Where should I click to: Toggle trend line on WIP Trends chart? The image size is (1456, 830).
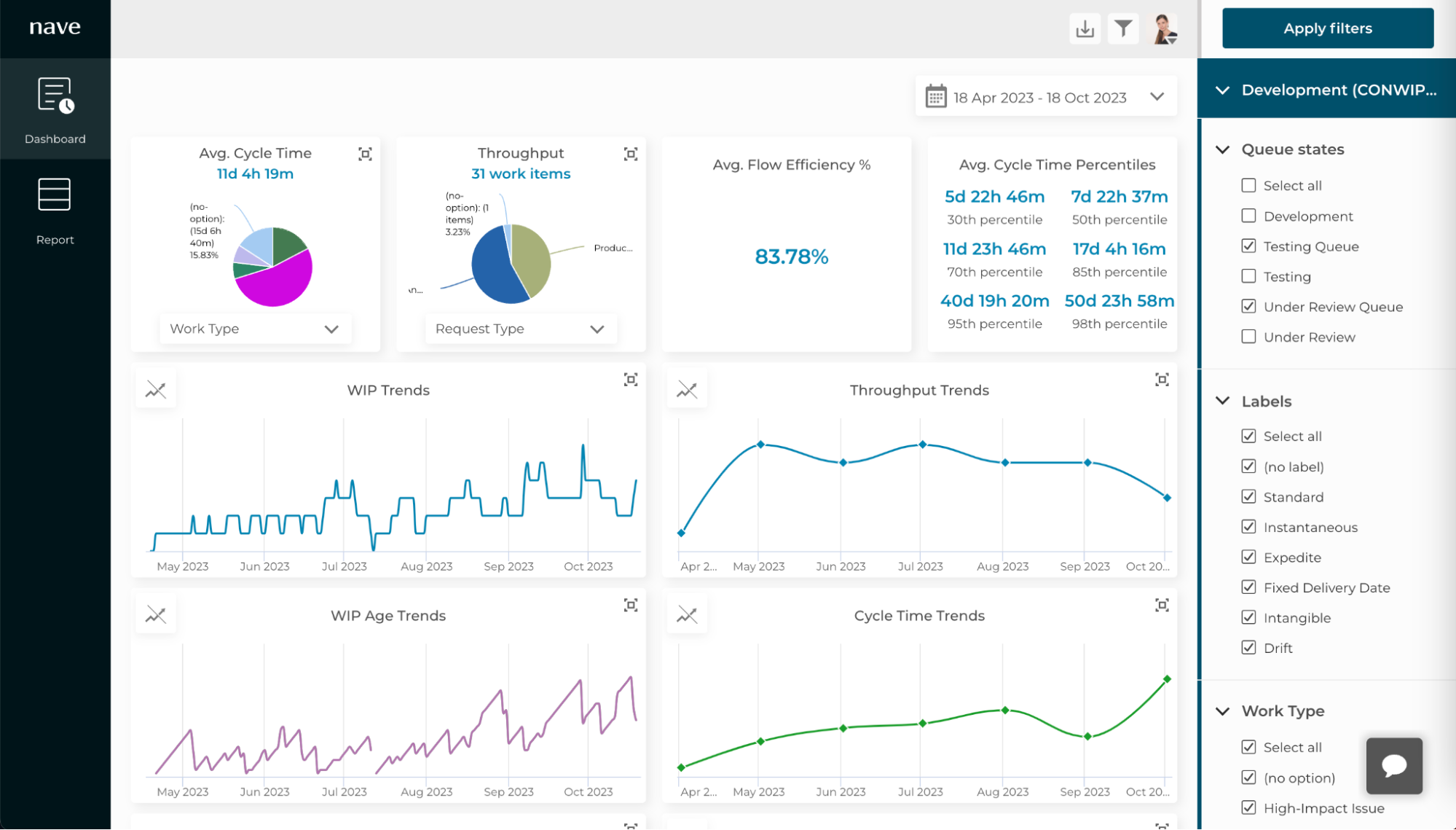click(156, 390)
